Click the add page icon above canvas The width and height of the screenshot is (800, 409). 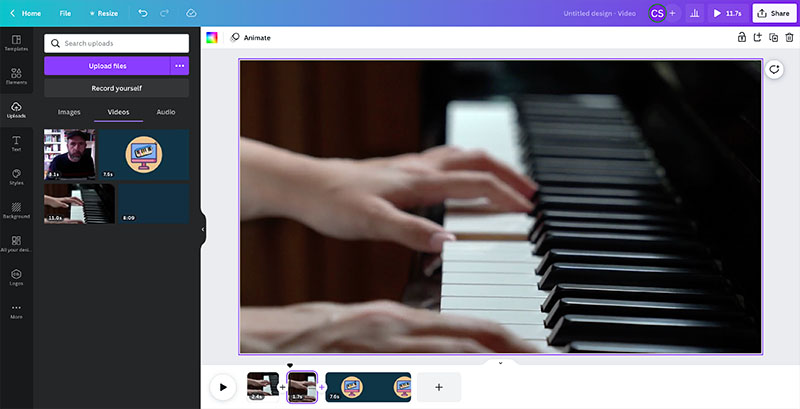[x=758, y=37]
